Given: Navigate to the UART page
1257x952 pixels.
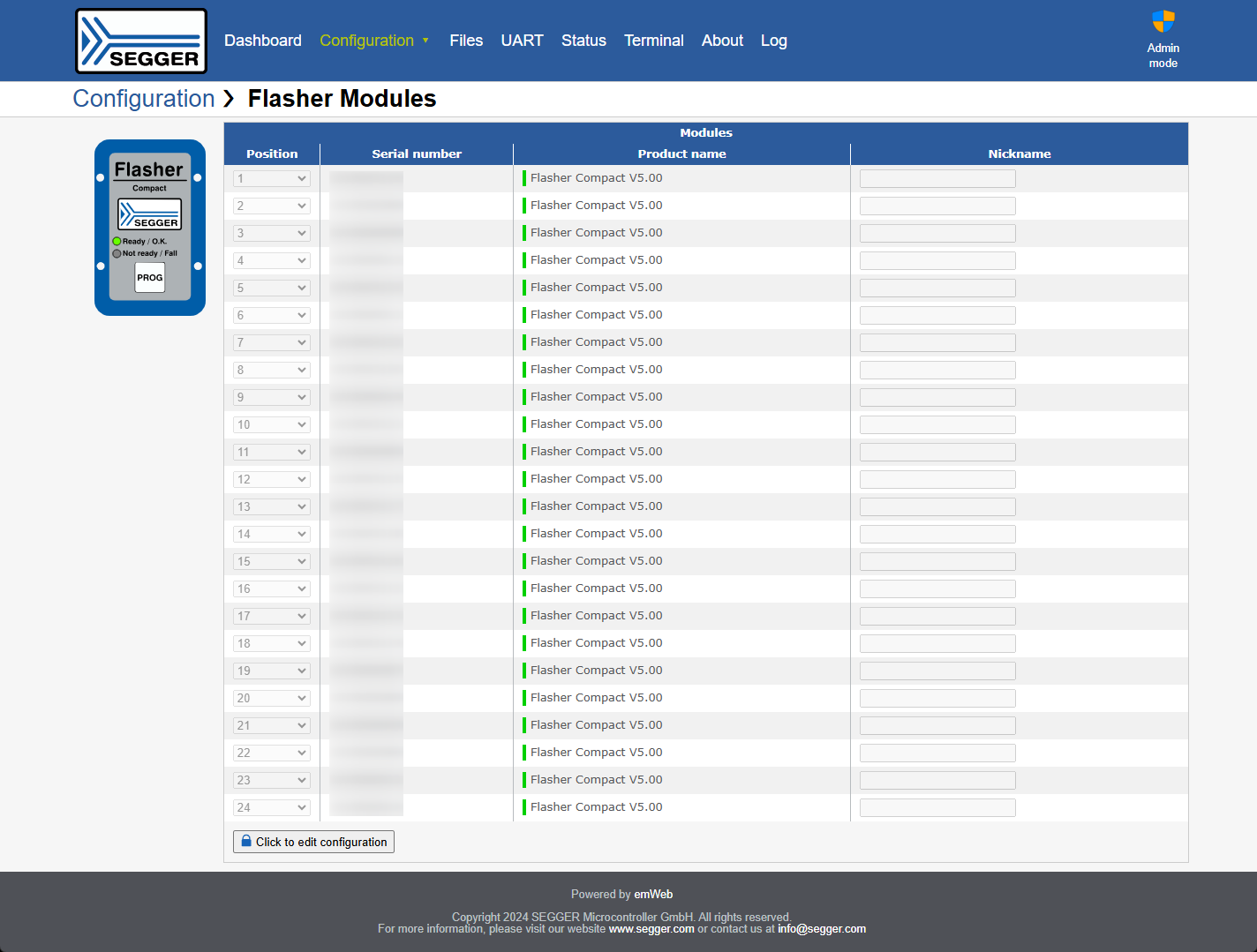Looking at the screenshot, I should pos(522,41).
